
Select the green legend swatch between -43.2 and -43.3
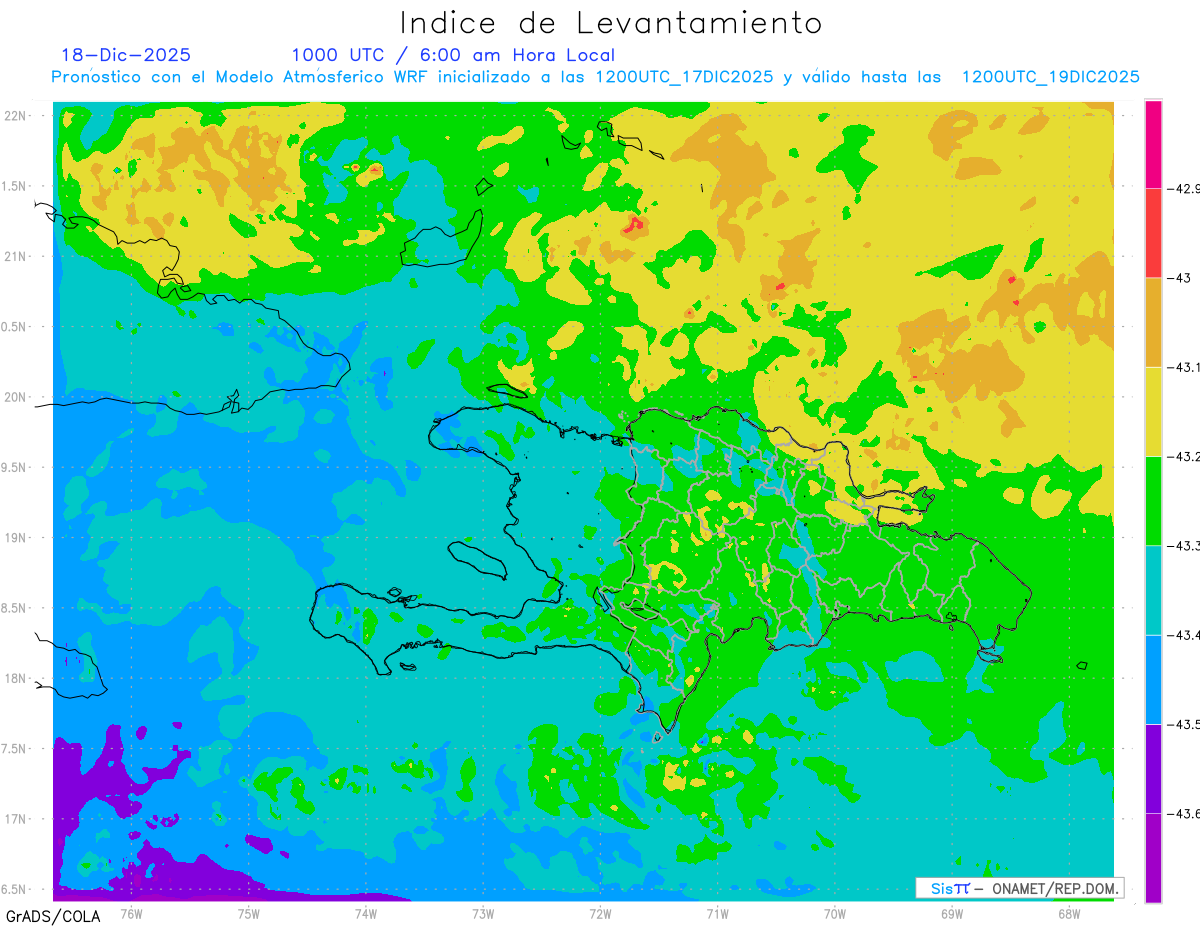(x=1153, y=501)
